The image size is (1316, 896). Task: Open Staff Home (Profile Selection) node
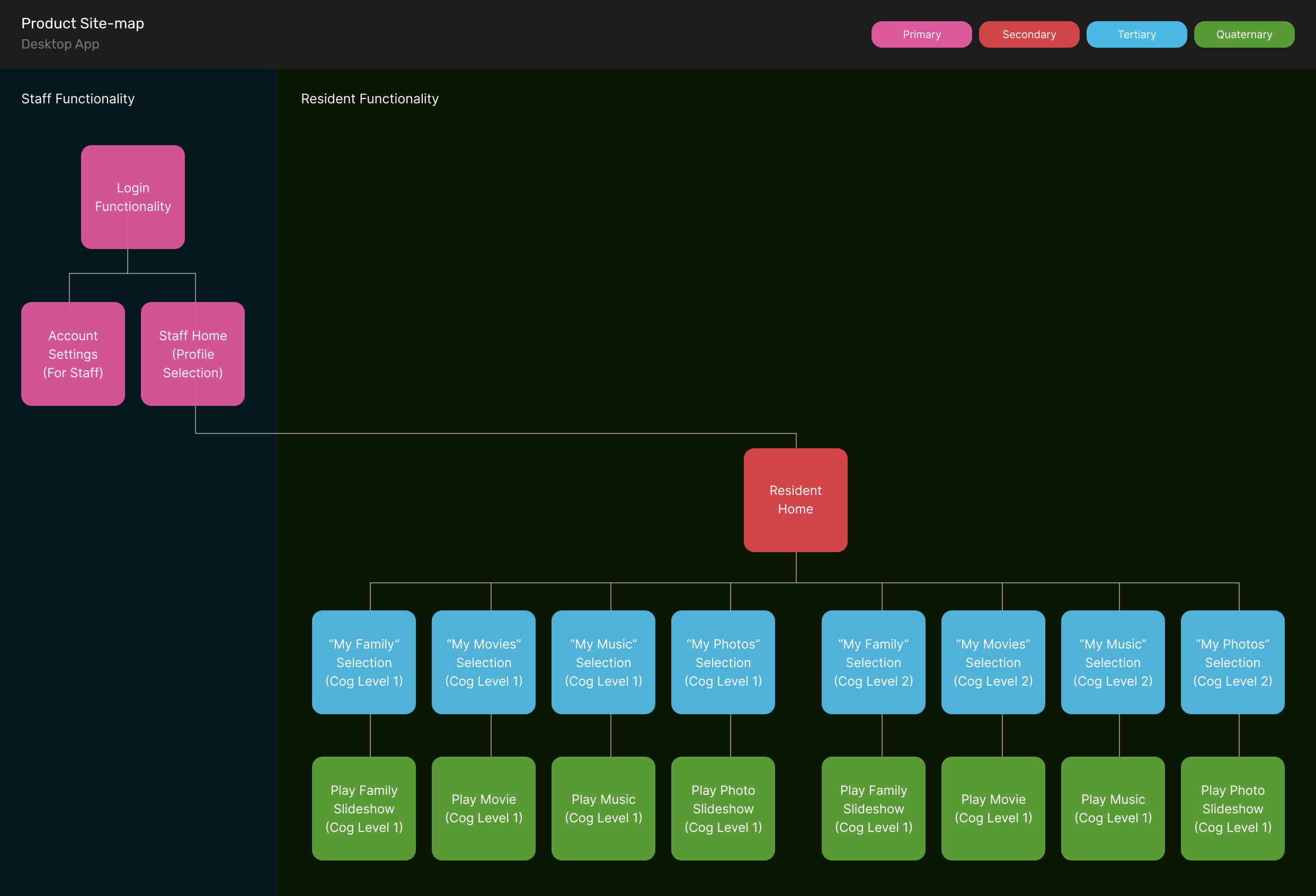[x=192, y=354]
